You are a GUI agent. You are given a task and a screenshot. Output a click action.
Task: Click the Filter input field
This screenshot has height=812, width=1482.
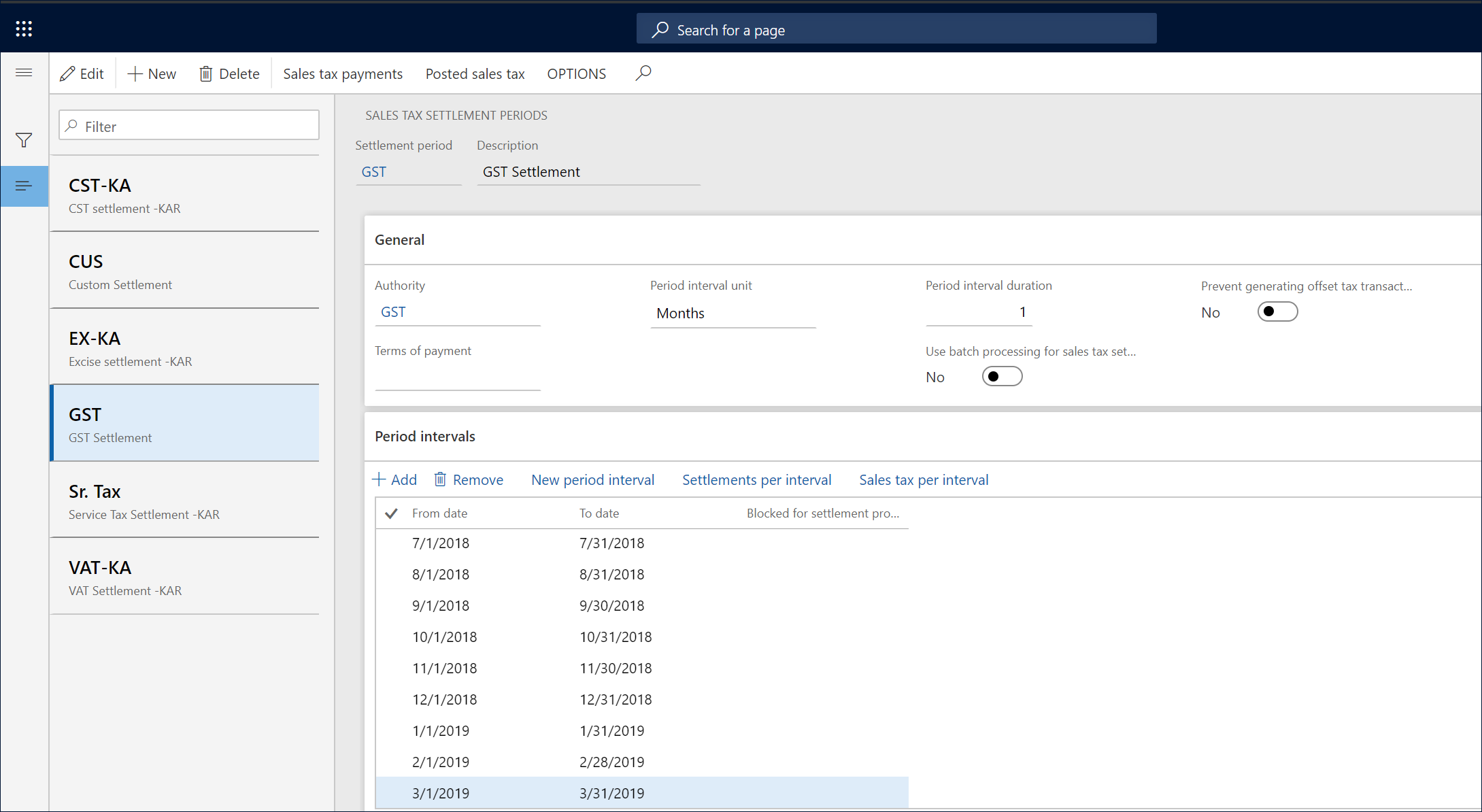(189, 126)
